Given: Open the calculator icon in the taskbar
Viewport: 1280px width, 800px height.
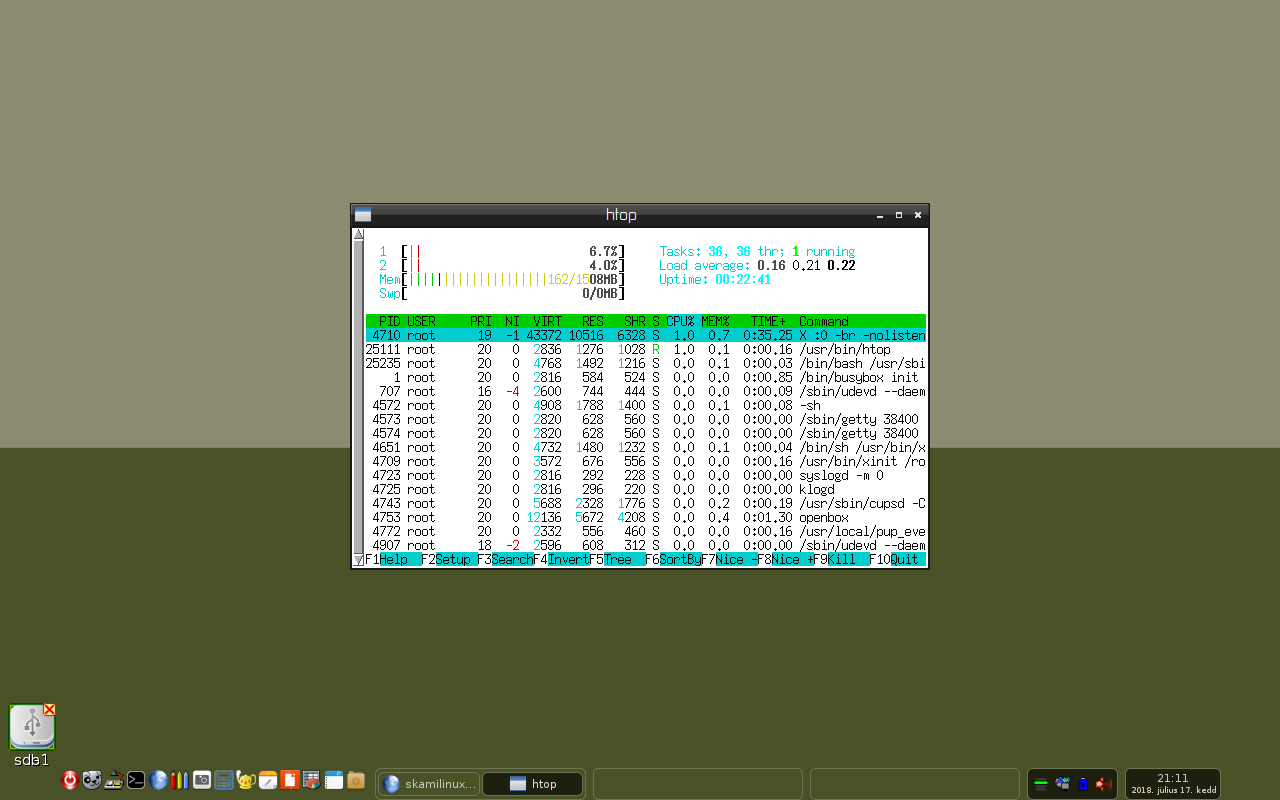Looking at the screenshot, I should click(224, 780).
